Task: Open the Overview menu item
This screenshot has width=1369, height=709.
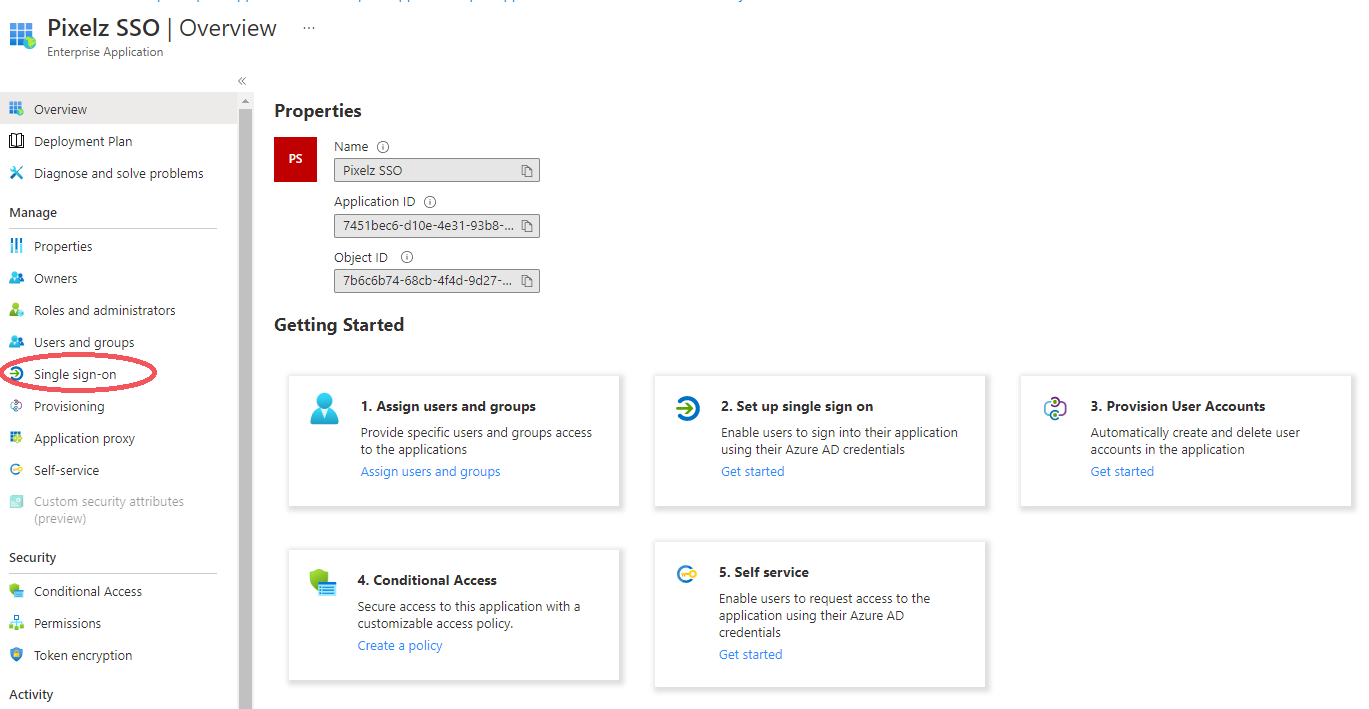Action: (x=119, y=109)
